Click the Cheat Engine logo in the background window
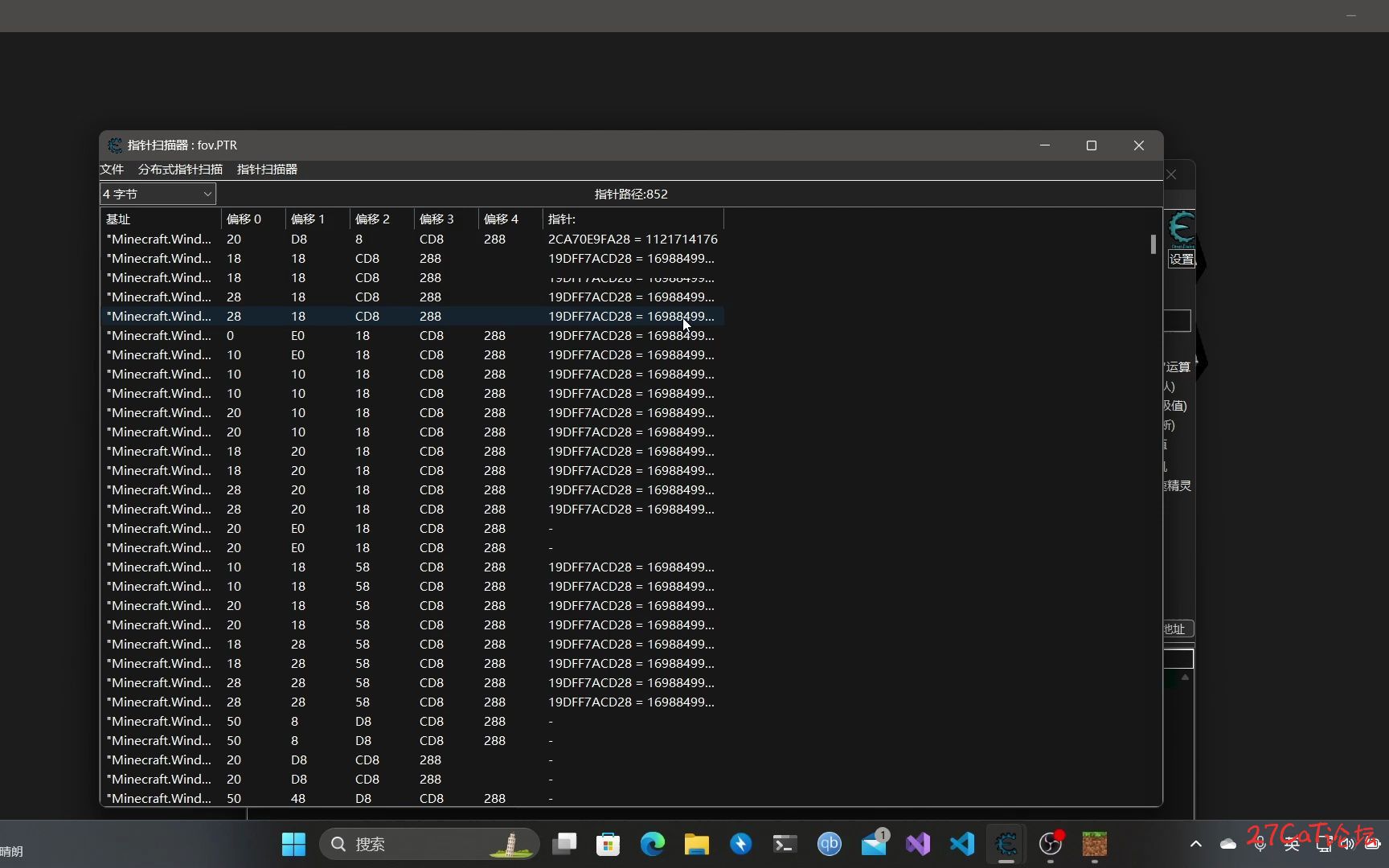The image size is (1389, 868). [1181, 229]
